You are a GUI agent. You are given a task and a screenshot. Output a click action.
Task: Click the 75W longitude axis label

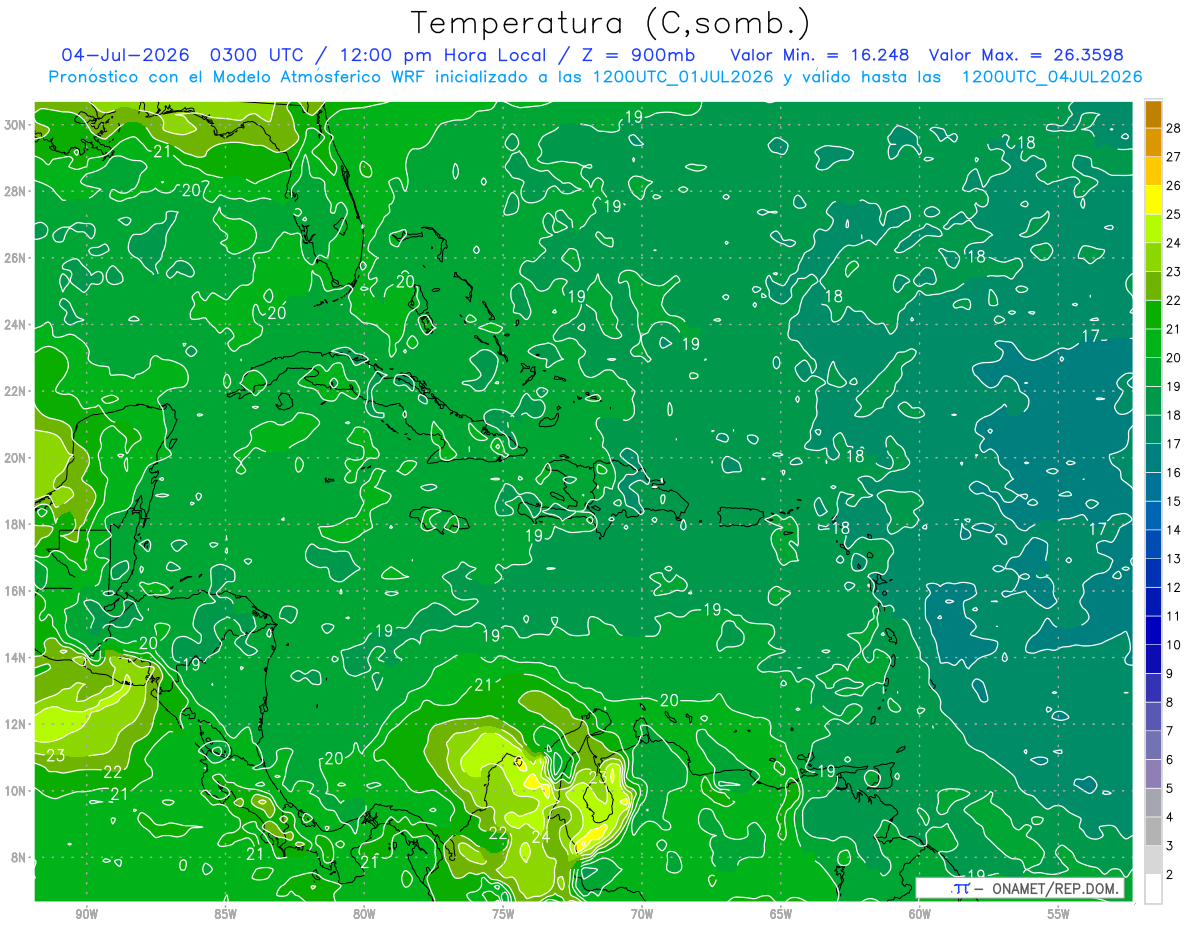[x=503, y=914]
